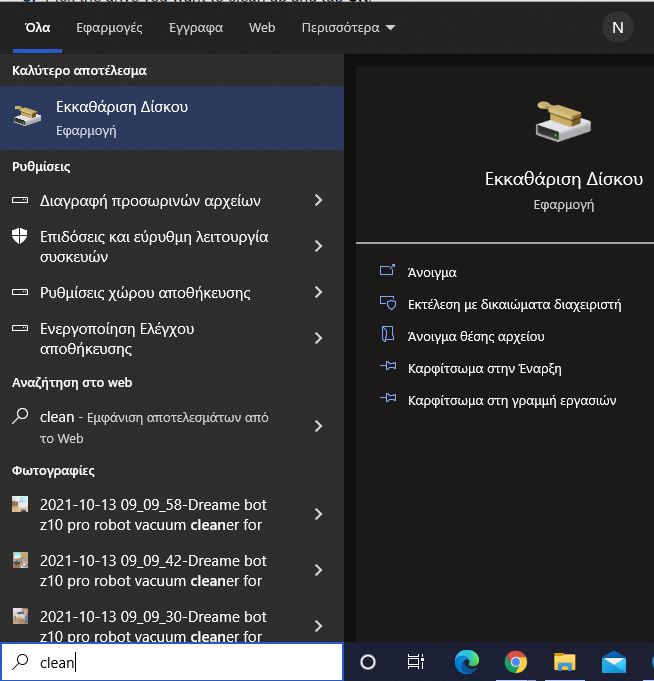Click storage icon beside Ενεργοποίηση Ελέγχου αποθήκευσης
The image size is (654, 681).
20,328
